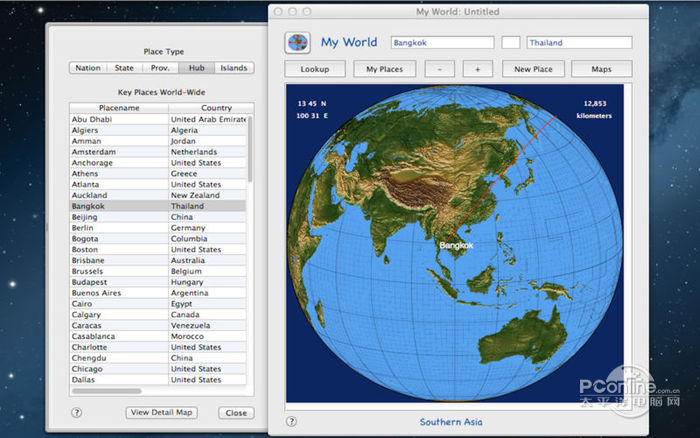The image size is (700, 438).
Task: Select the Berlin row
Action: coord(158,228)
